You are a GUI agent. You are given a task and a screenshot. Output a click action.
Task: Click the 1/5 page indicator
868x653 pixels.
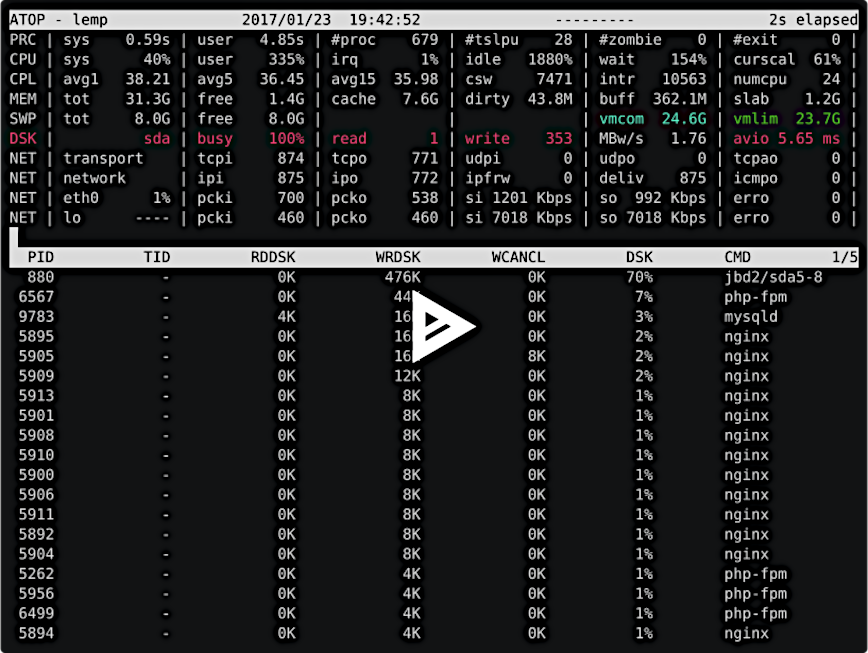pyautogui.click(x=845, y=257)
